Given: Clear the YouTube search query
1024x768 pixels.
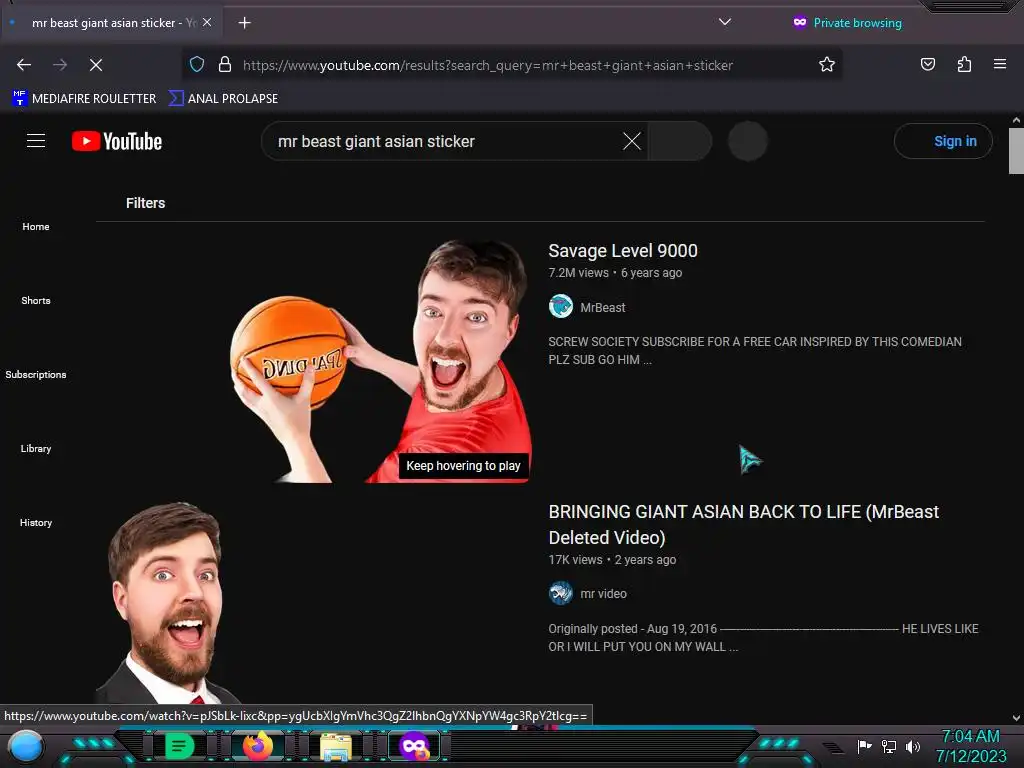Looking at the screenshot, I should tap(632, 141).
